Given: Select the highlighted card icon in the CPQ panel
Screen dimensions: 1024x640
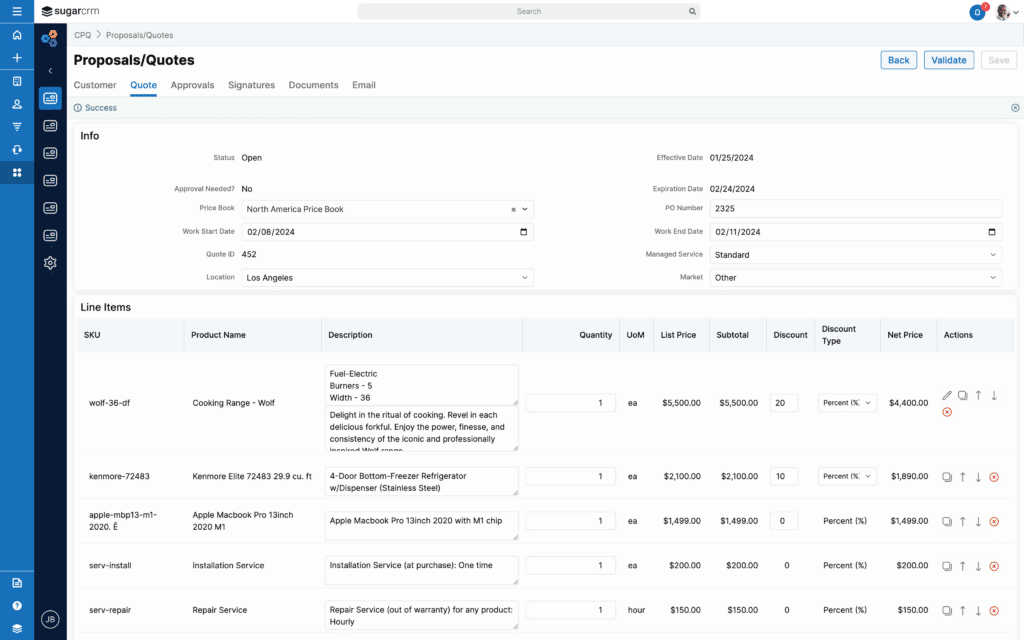Looking at the screenshot, I should [50, 98].
